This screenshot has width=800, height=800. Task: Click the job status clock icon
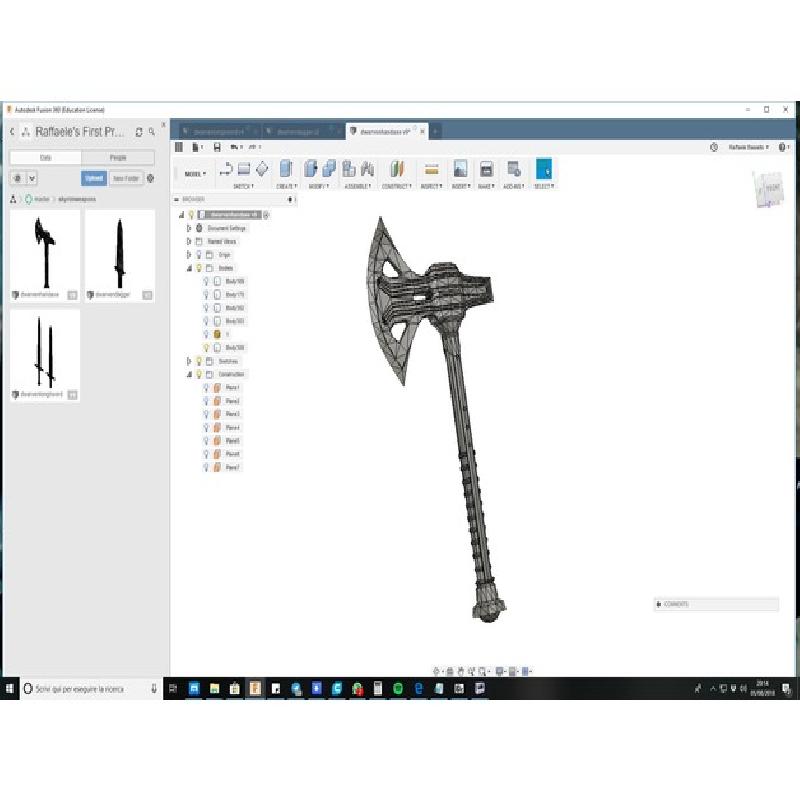pyautogui.click(x=714, y=147)
